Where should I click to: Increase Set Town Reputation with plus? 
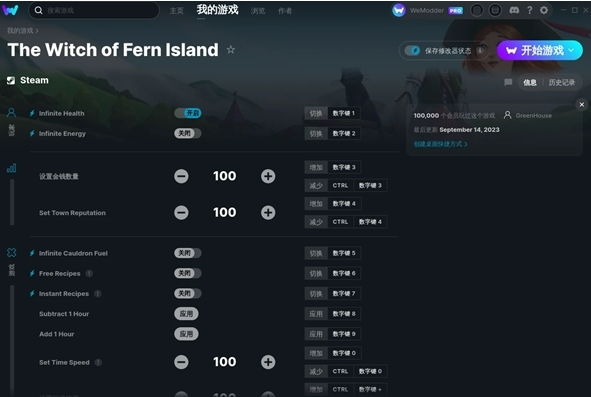tap(268, 213)
